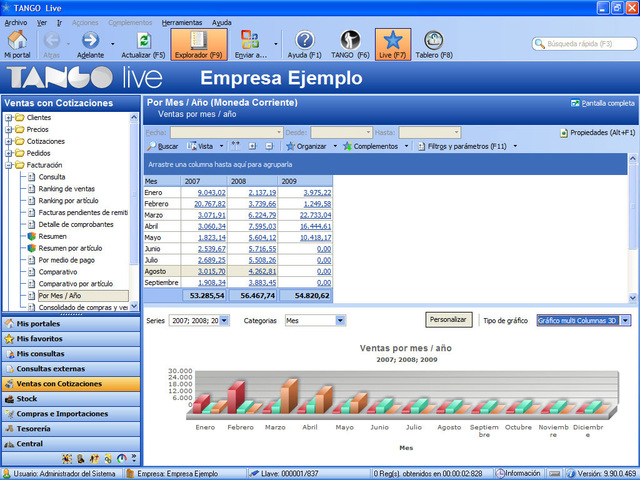Image resolution: width=640 pixels, height=480 pixels.
Task: Select Resumen por artículo report
Action: (x=70, y=248)
